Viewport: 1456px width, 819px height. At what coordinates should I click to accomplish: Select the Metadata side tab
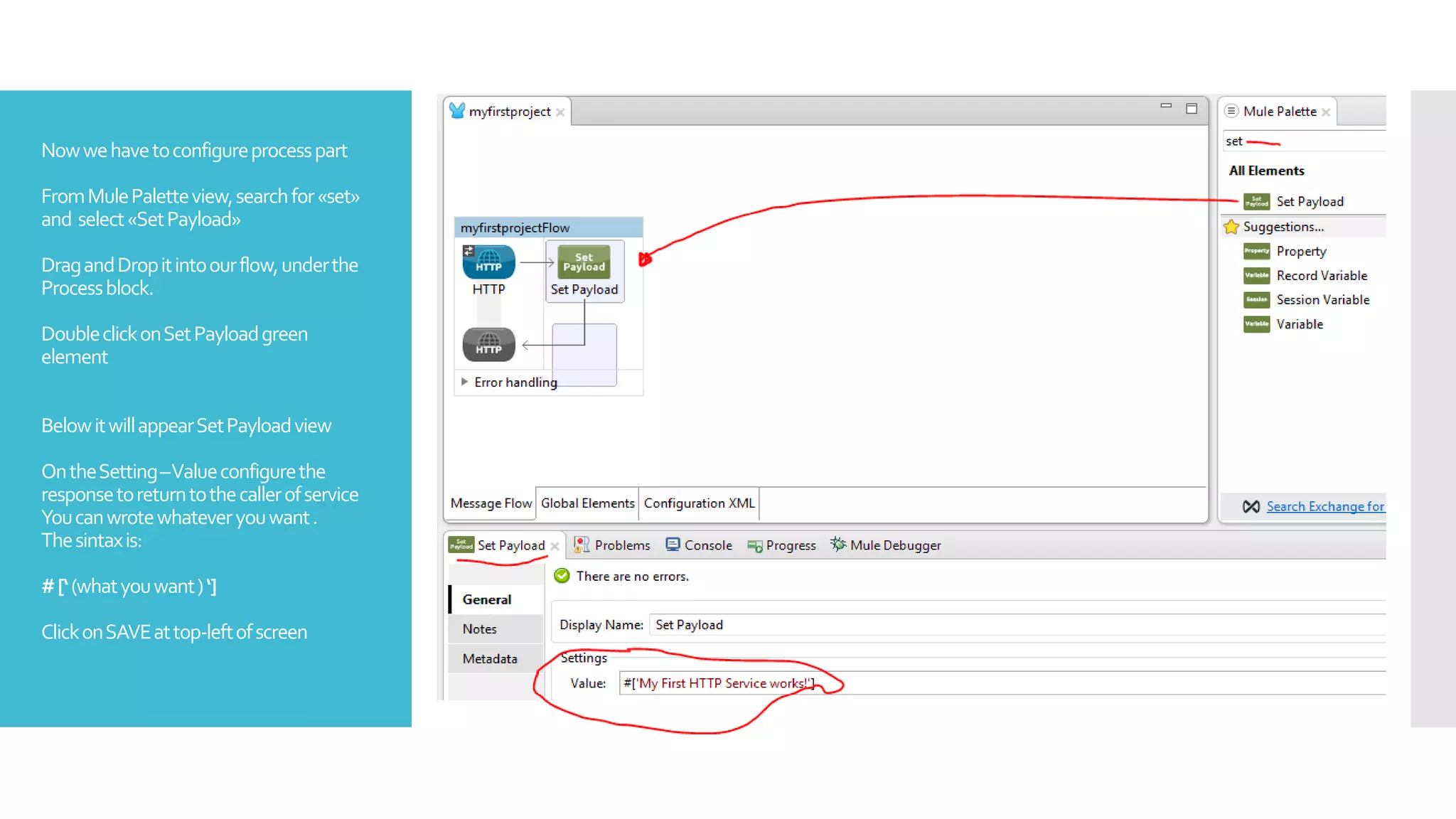(496, 659)
